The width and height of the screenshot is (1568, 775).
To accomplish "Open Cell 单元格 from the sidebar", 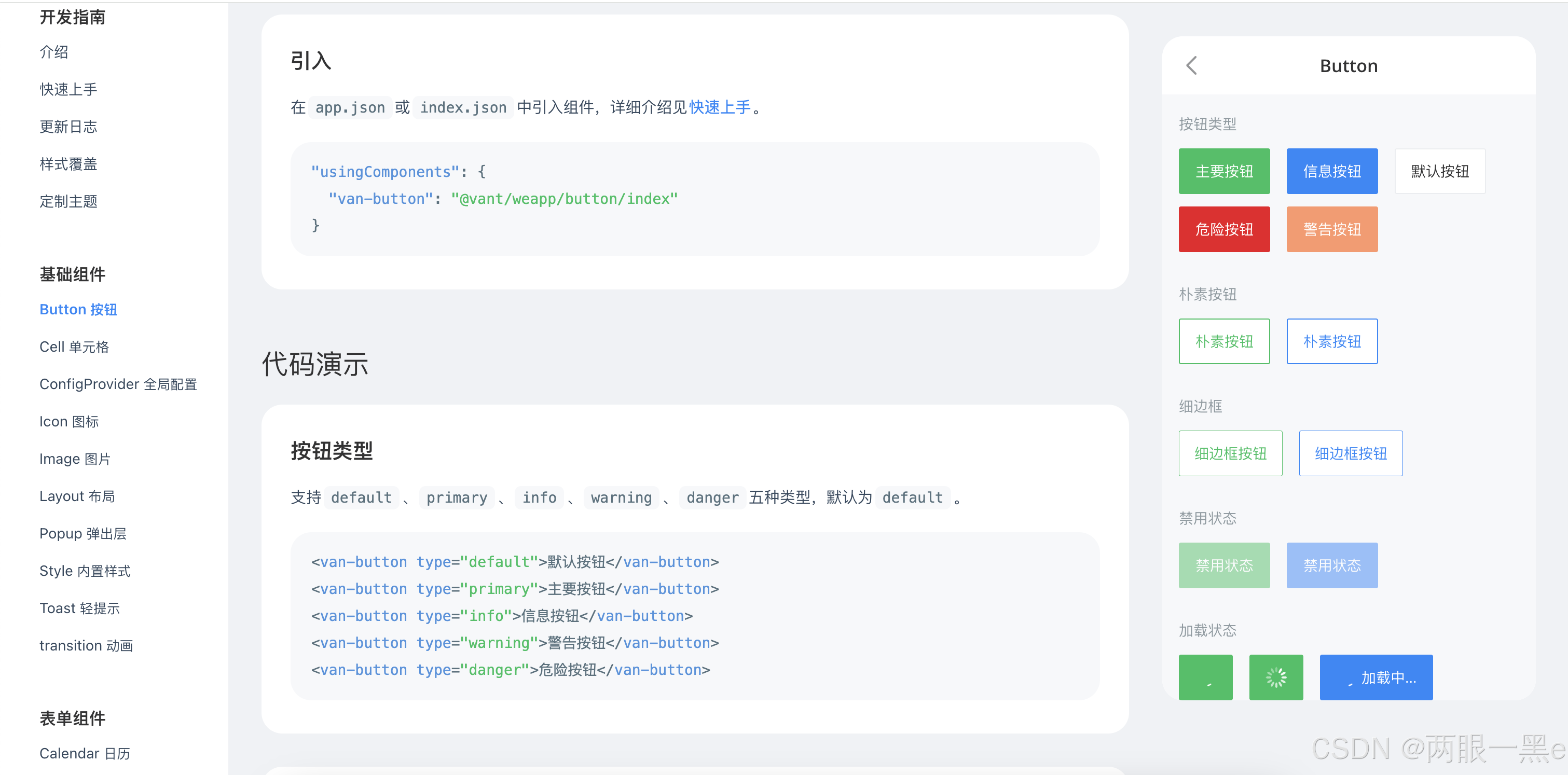I will click(x=74, y=347).
